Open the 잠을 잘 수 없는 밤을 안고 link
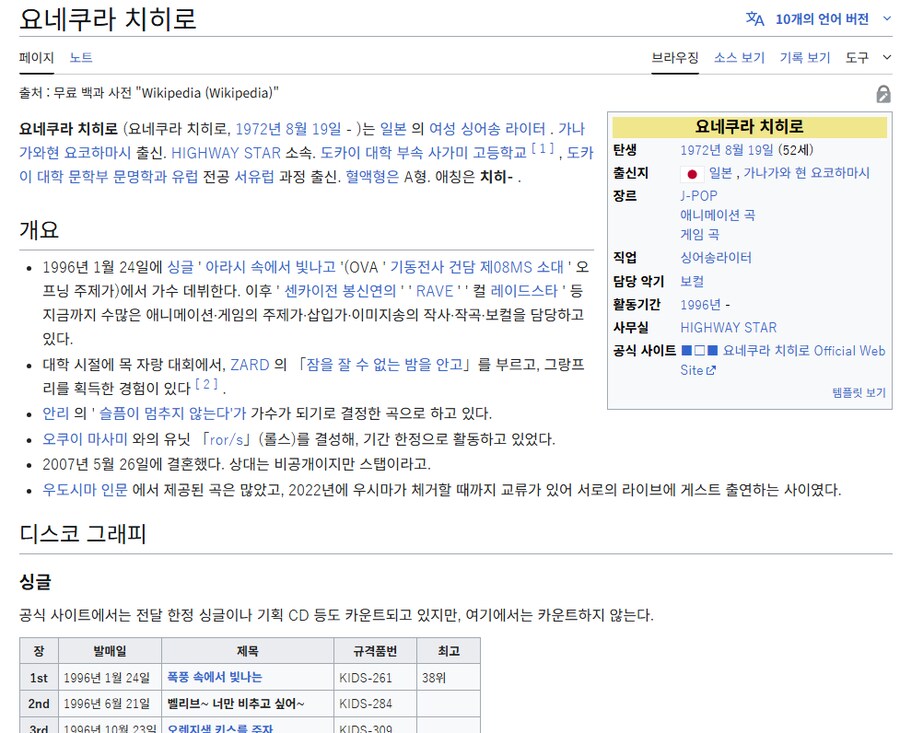This screenshot has width=900, height=733. (x=385, y=364)
